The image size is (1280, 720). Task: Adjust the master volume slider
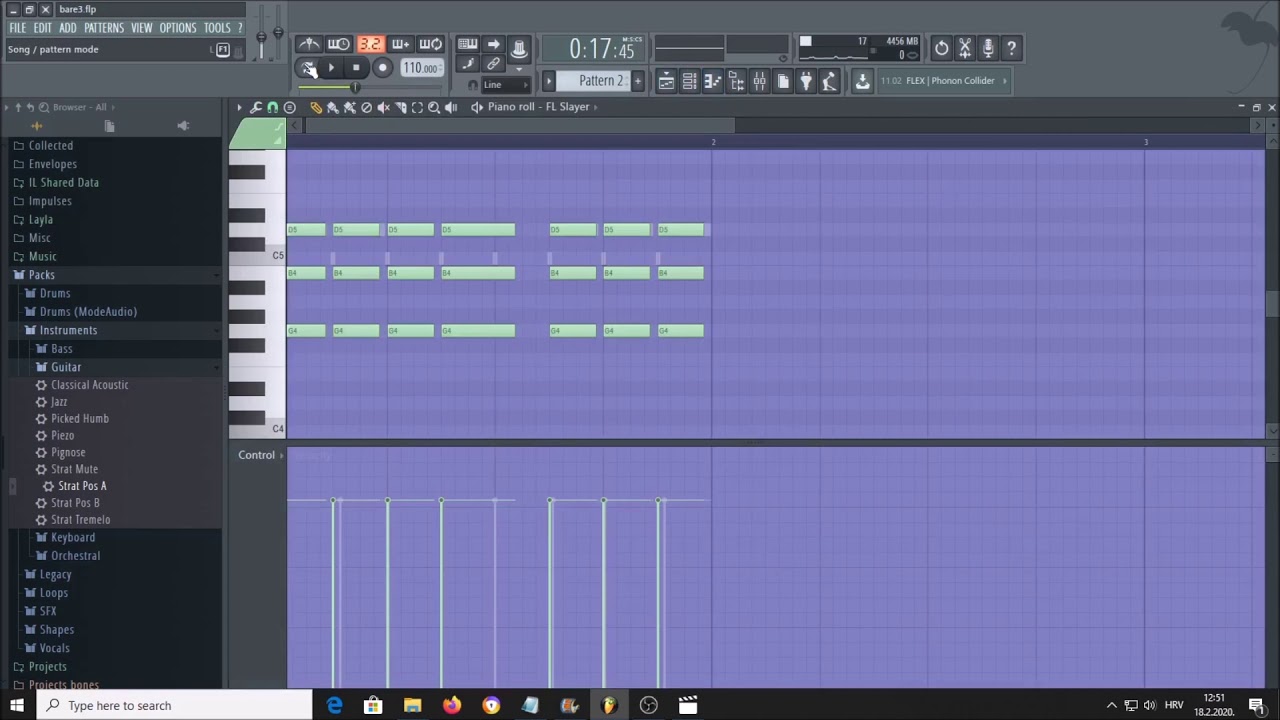[262, 38]
